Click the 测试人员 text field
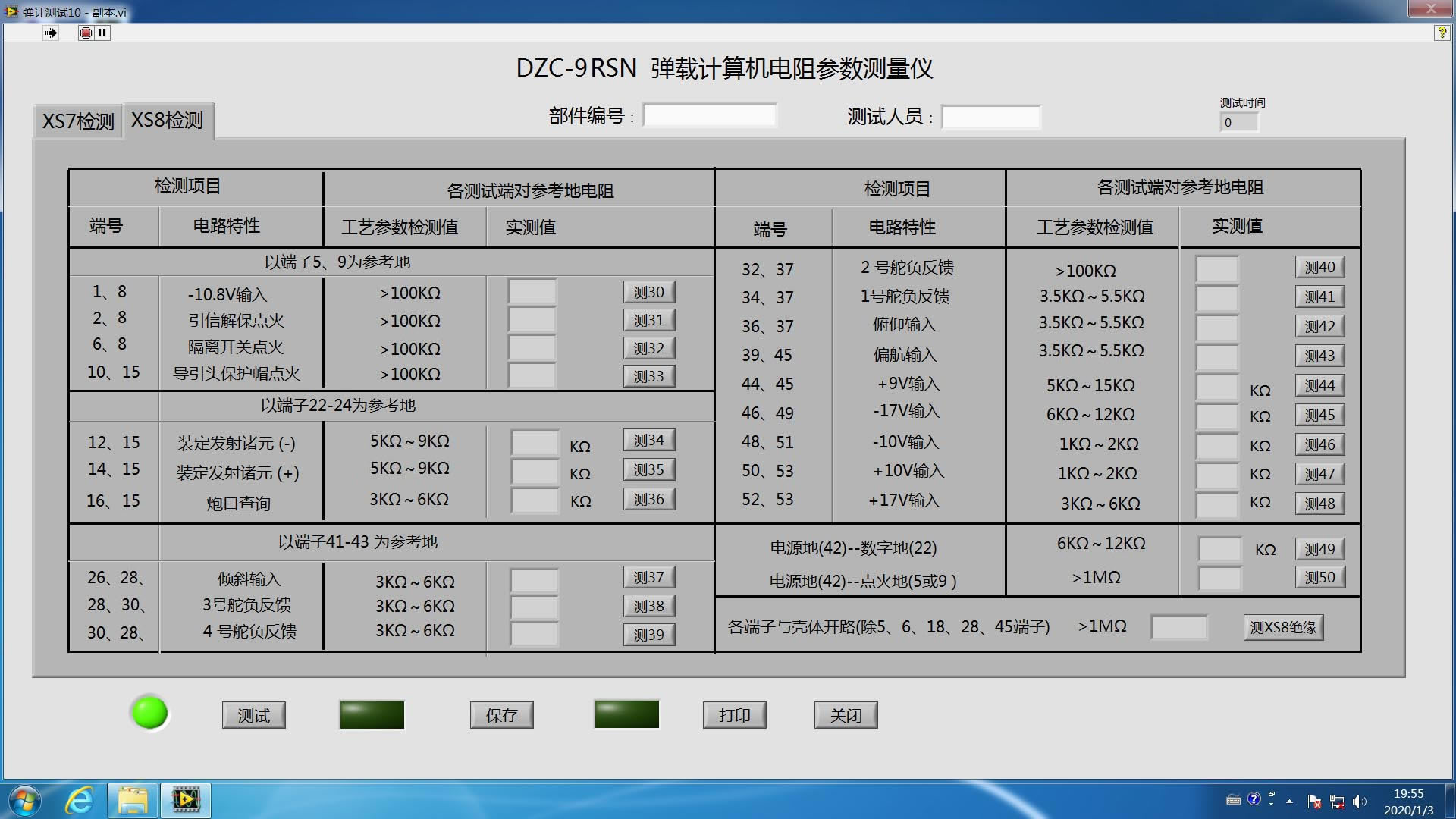The image size is (1456, 819). 990,118
